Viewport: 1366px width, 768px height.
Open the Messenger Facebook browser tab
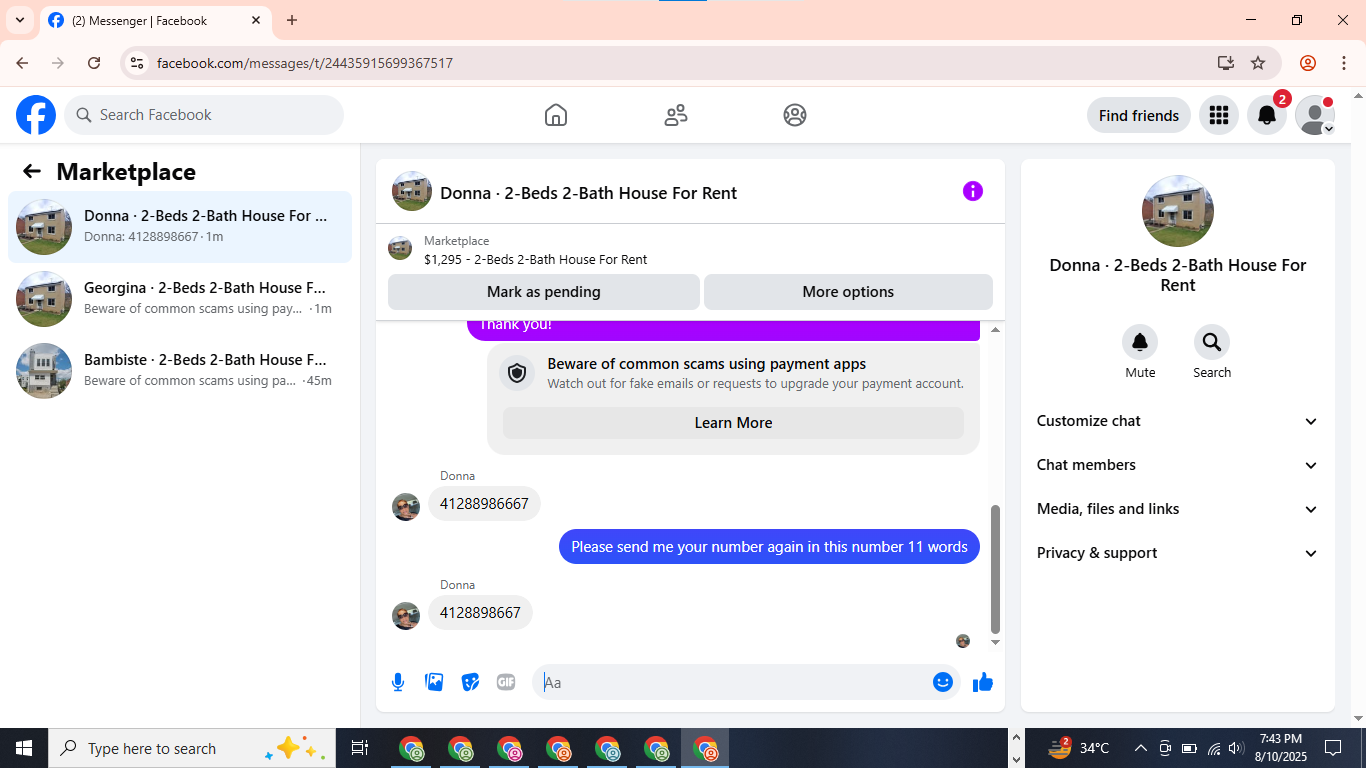click(x=155, y=20)
